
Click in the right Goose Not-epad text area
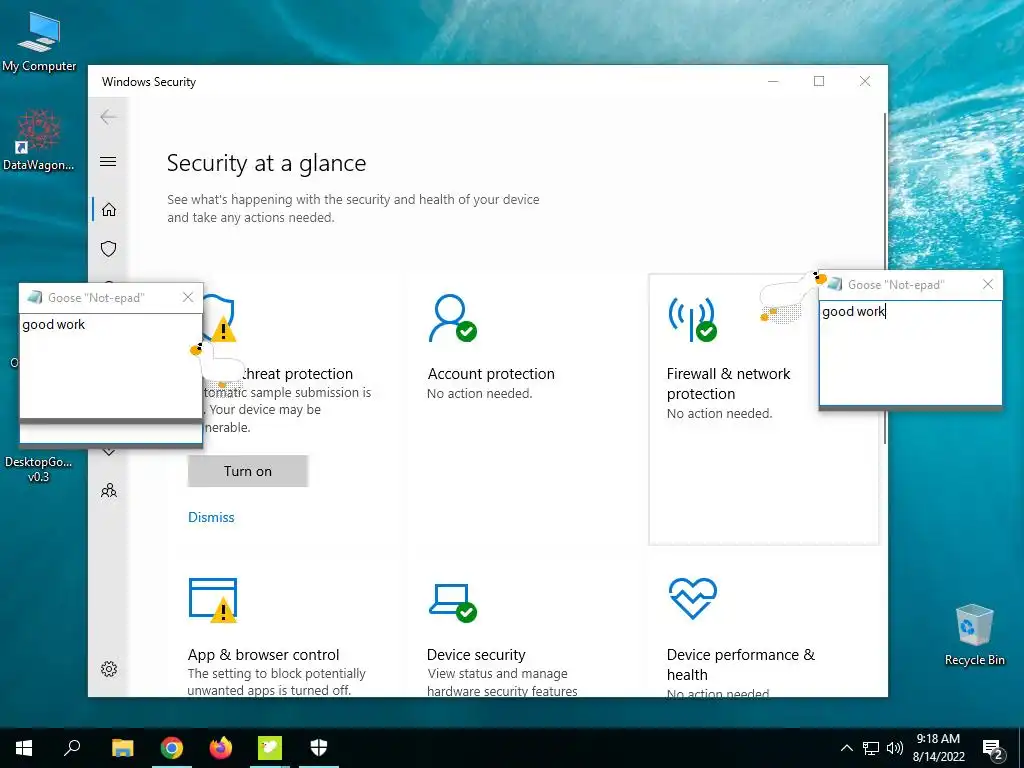(x=910, y=353)
